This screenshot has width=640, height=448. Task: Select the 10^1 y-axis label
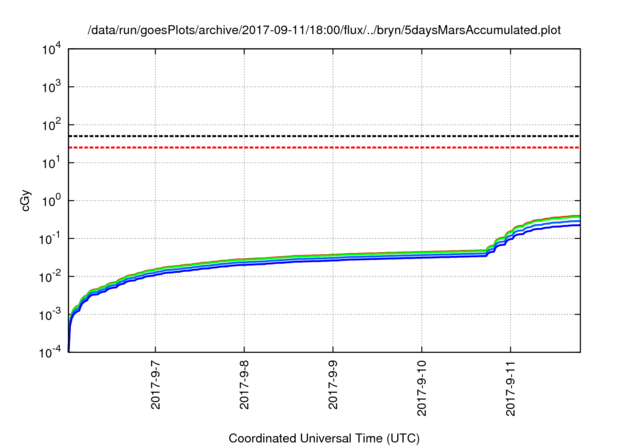[x=51, y=163]
